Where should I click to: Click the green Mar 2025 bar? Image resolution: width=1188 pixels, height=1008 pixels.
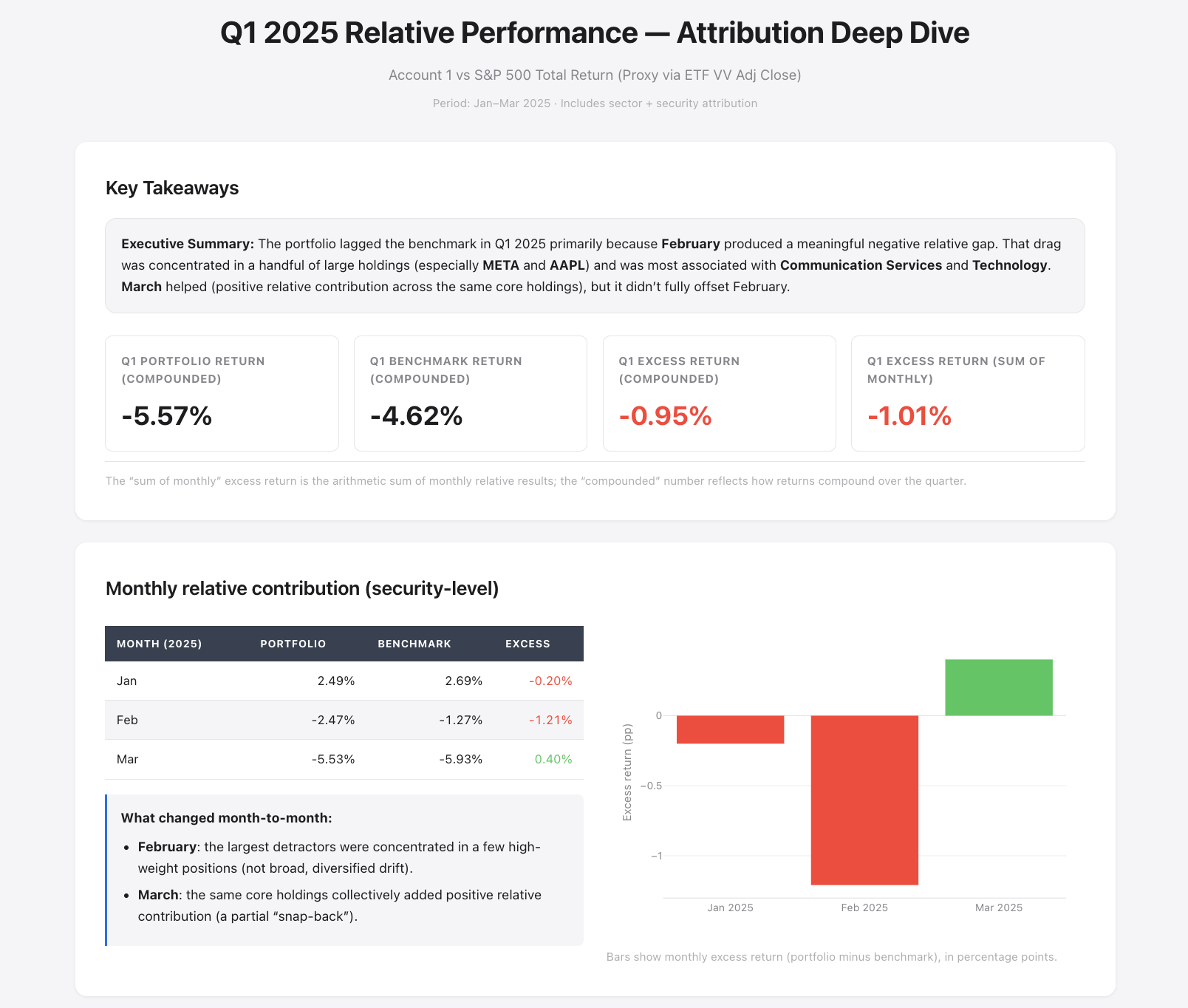tap(999, 687)
